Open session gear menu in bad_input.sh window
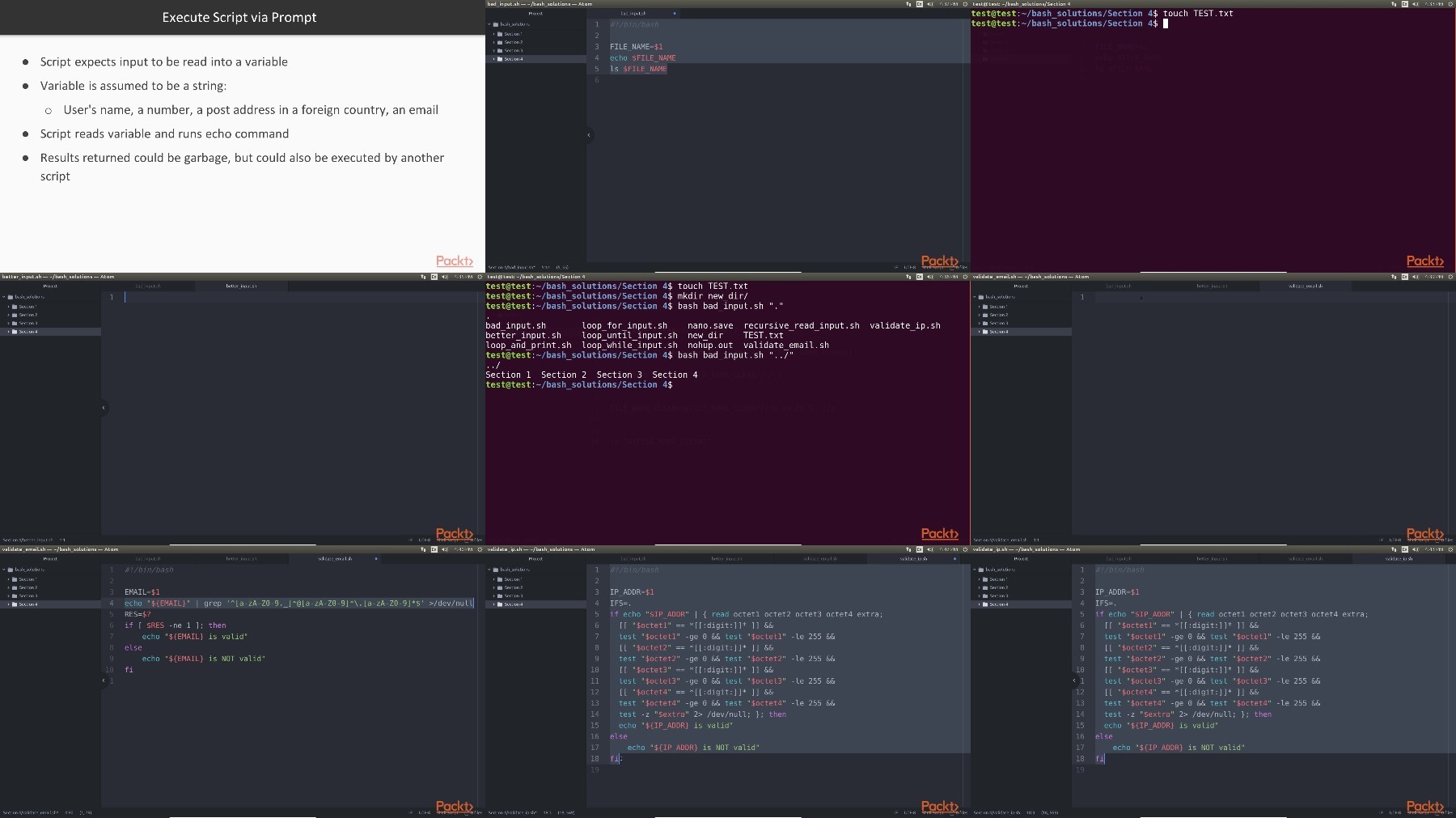The width and height of the screenshot is (1456, 818). (965, 4)
